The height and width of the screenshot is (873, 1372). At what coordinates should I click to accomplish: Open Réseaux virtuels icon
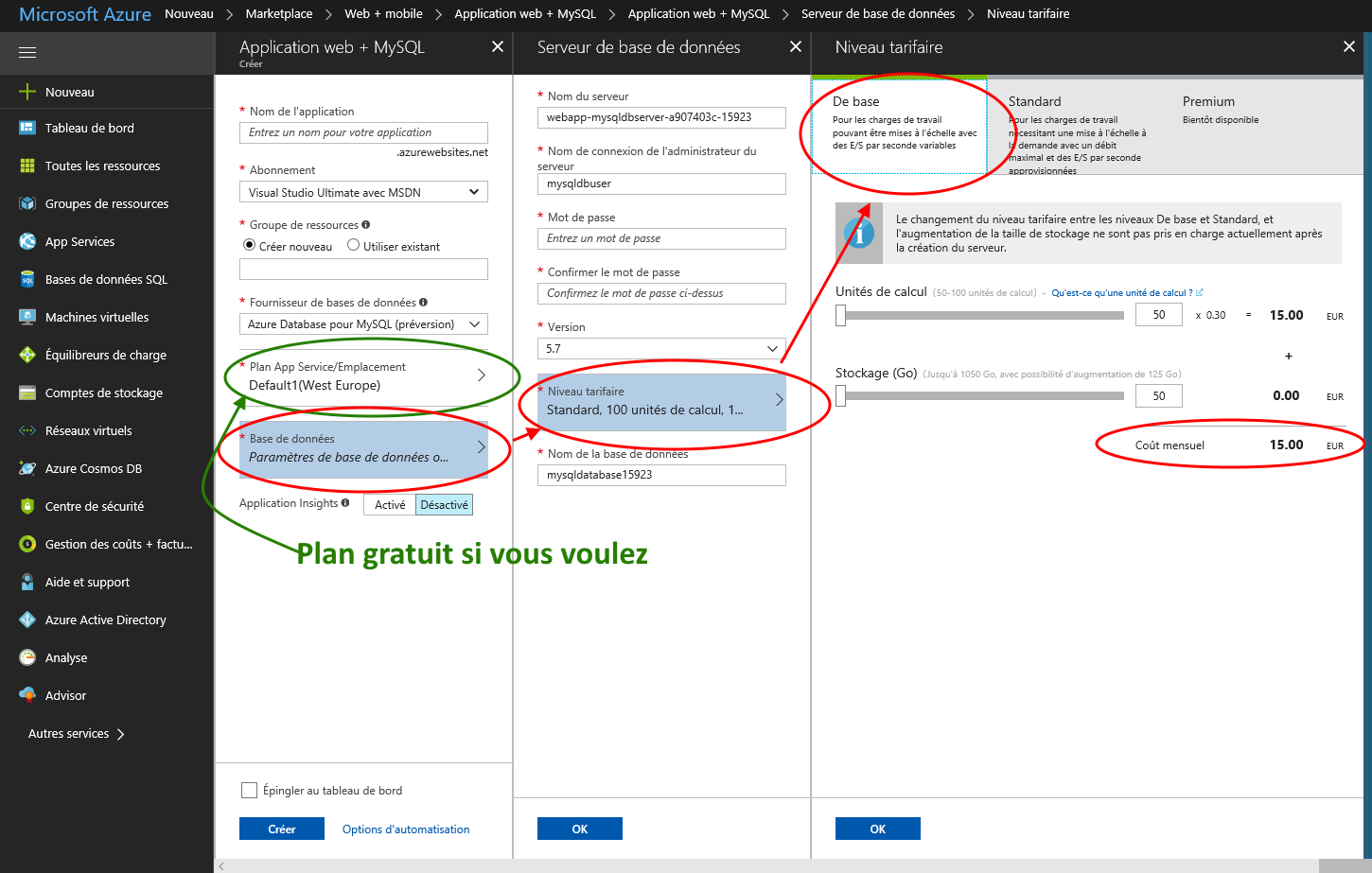tap(27, 430)
